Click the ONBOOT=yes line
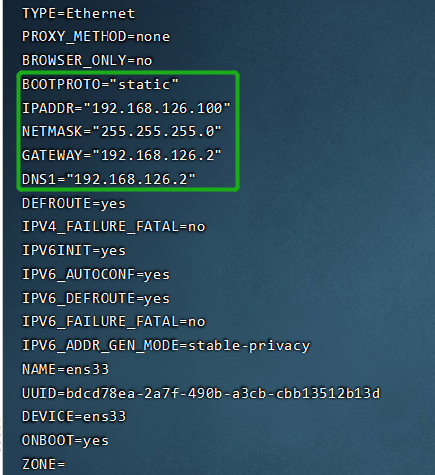The height and width of the screenshot is (475, 435). (65, 441)
